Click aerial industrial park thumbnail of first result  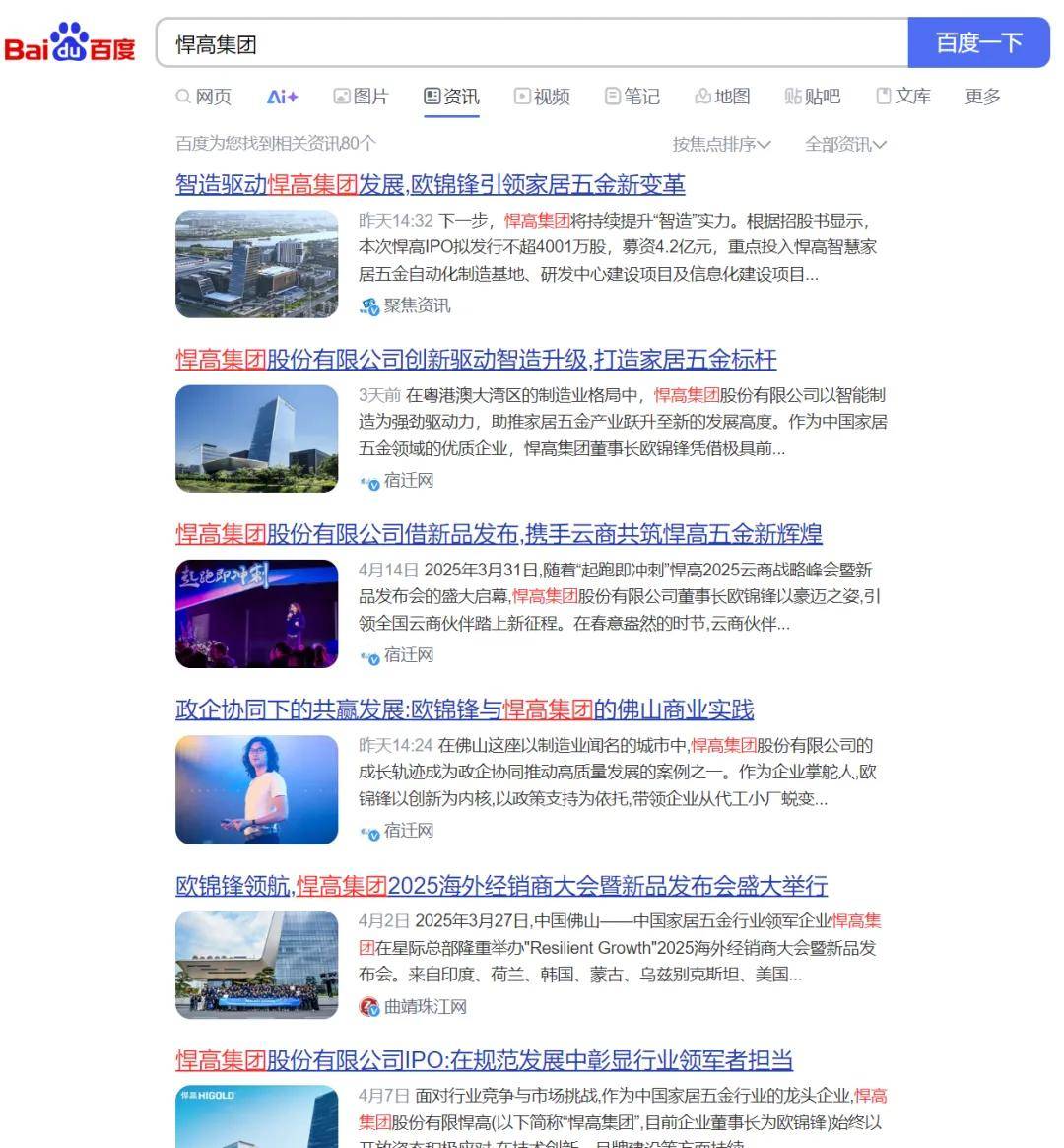257,264
